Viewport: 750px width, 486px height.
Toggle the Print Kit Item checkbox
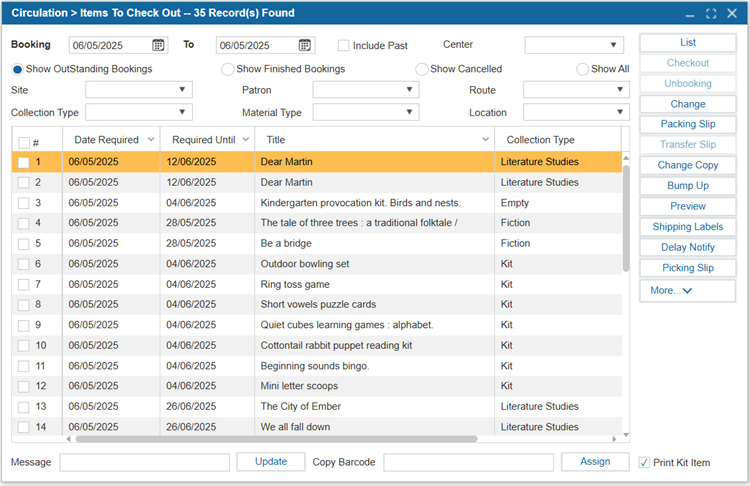(644, 462)
